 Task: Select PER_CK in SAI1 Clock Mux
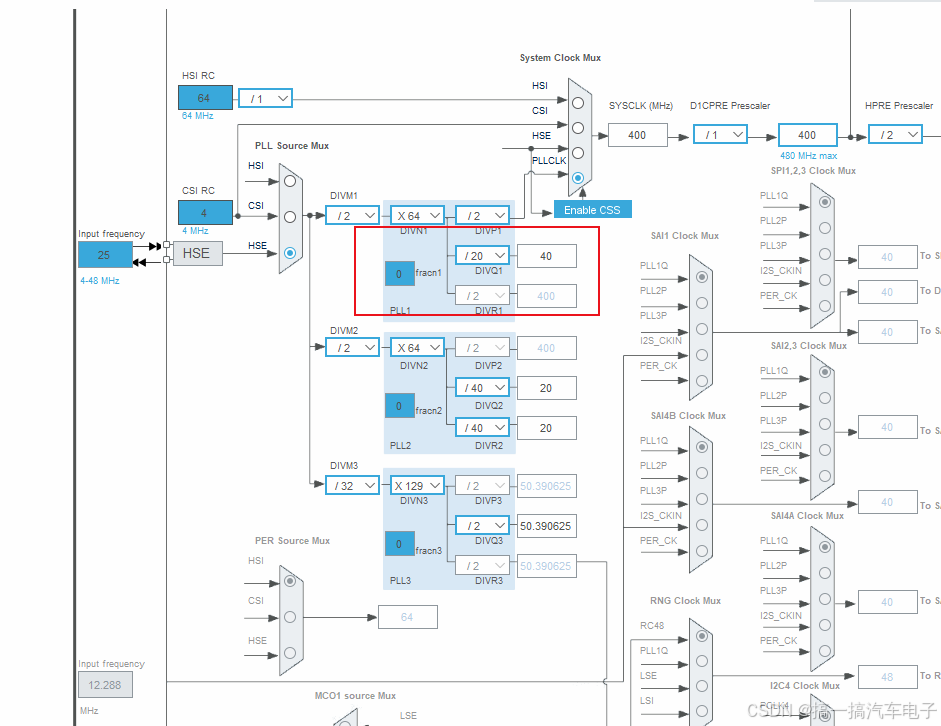(702, 380)
